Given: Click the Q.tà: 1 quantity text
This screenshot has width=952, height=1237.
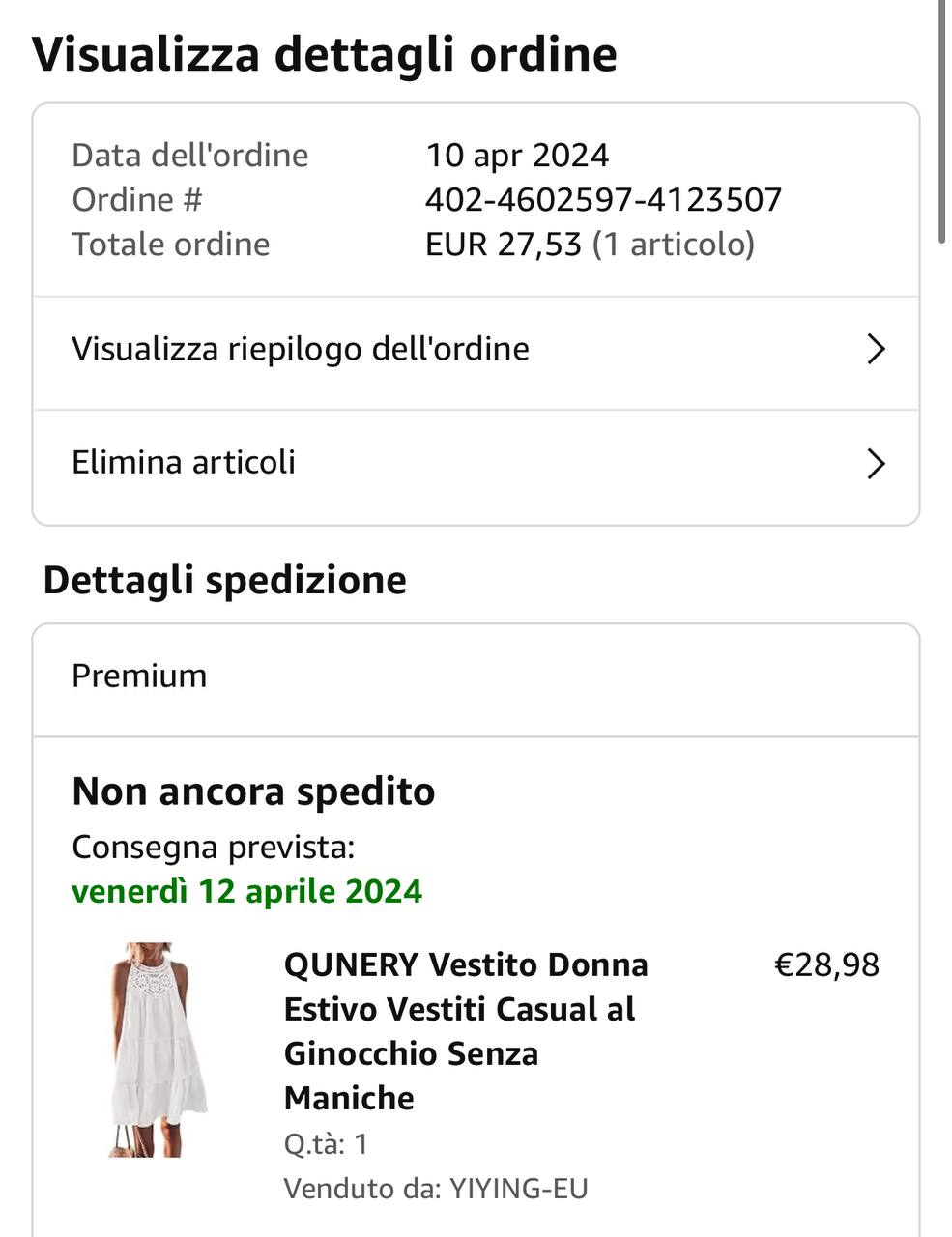Looking at the screenshot, I should [x=326, y=1144].
